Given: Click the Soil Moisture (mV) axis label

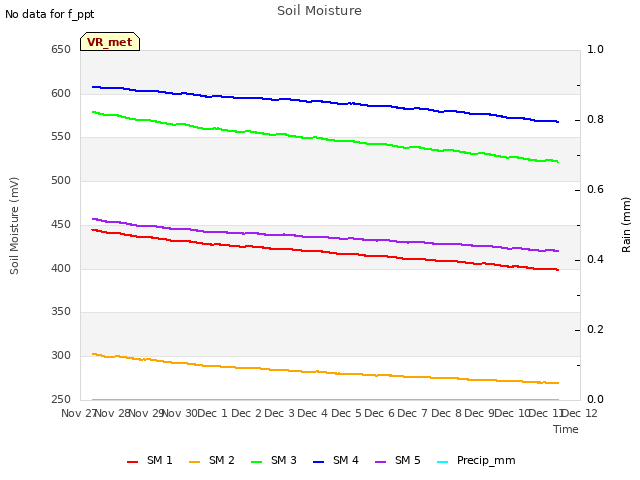Looking at the screenshot, I should pyautogui.click(x=14, y=225).
